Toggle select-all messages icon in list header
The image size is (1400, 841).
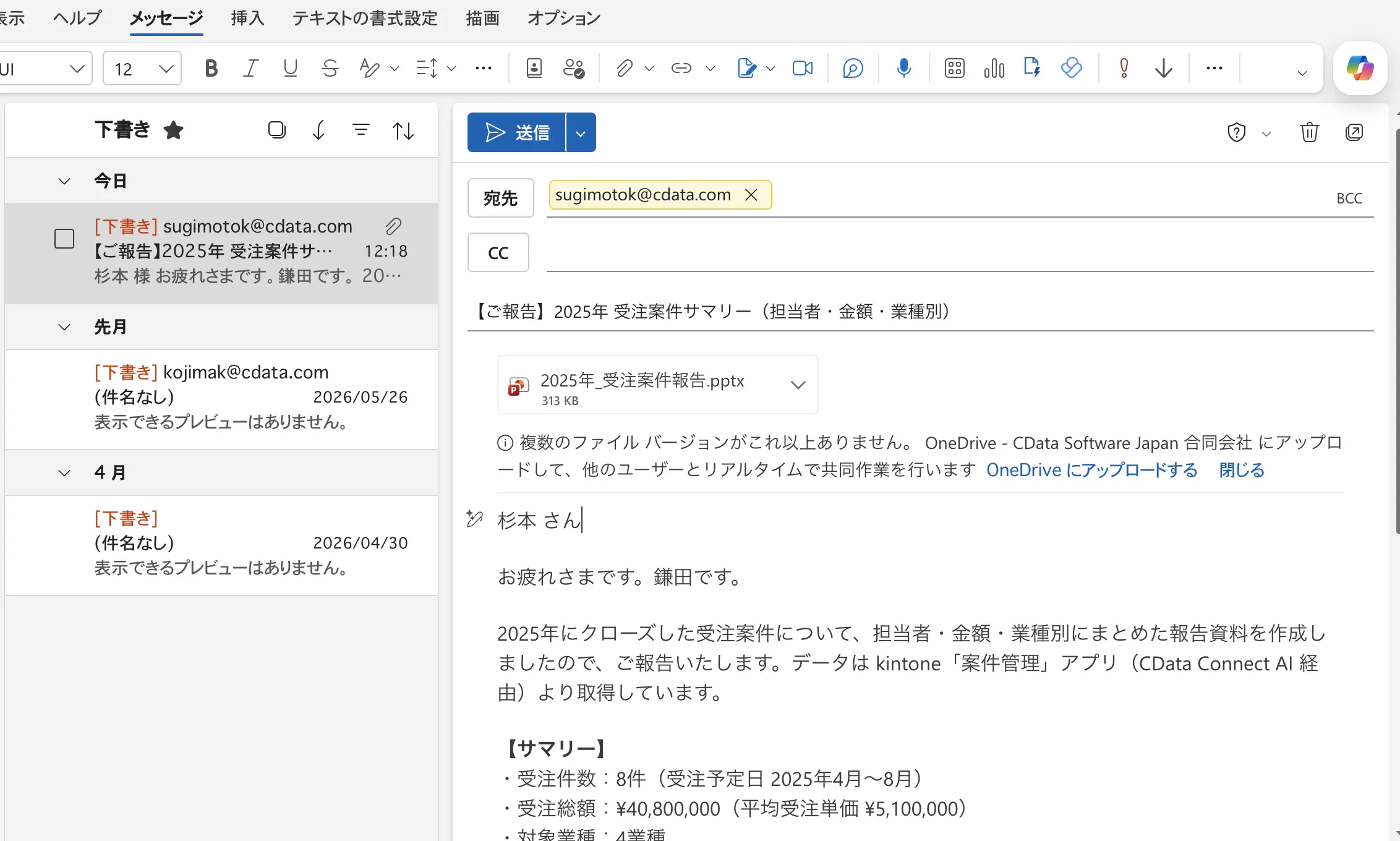coord(277,130)
